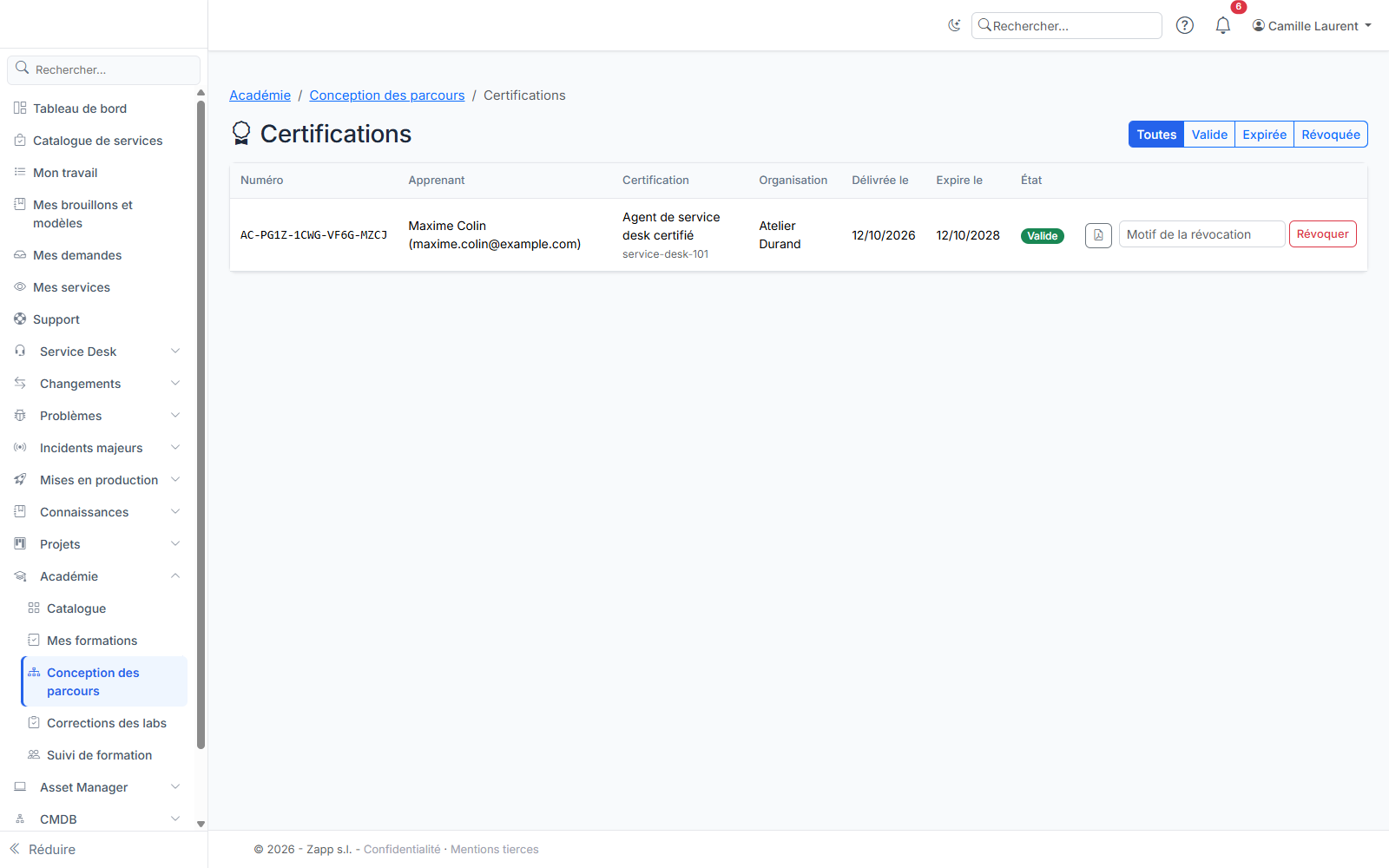Click the Catalogue de services icon
1389x868 pixels.
click(x=20, y=140)
